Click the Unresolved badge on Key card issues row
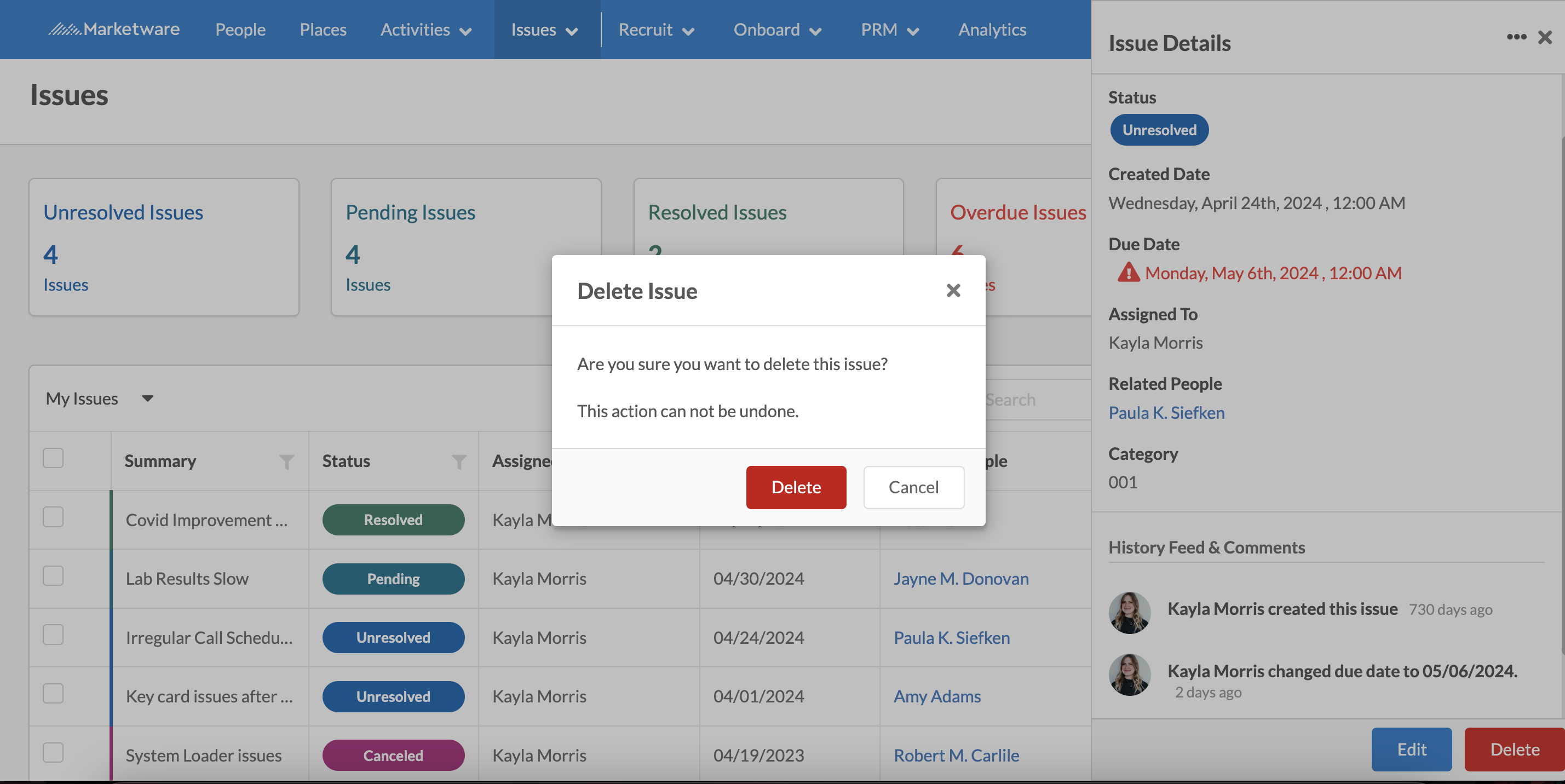 coord(393,696)
